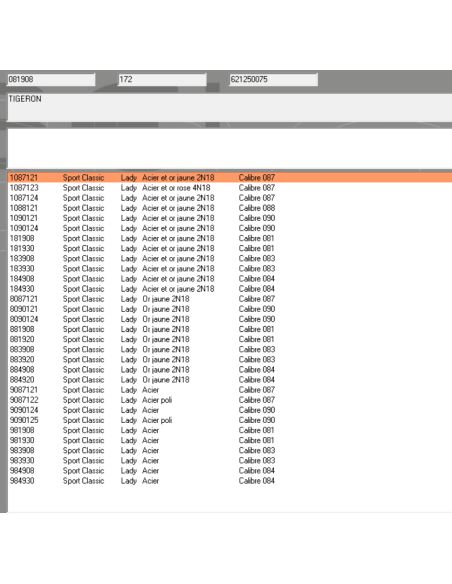Select list row 981930
Image resolution: width=452 pixels, height=584 pixels.
pos(230,440)
